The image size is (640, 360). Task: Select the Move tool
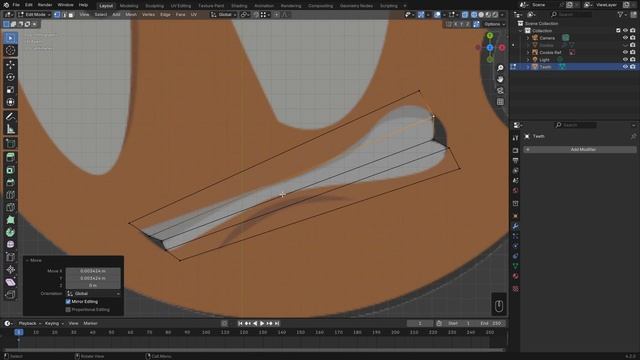pyautogui.click(x=11, y=64)
